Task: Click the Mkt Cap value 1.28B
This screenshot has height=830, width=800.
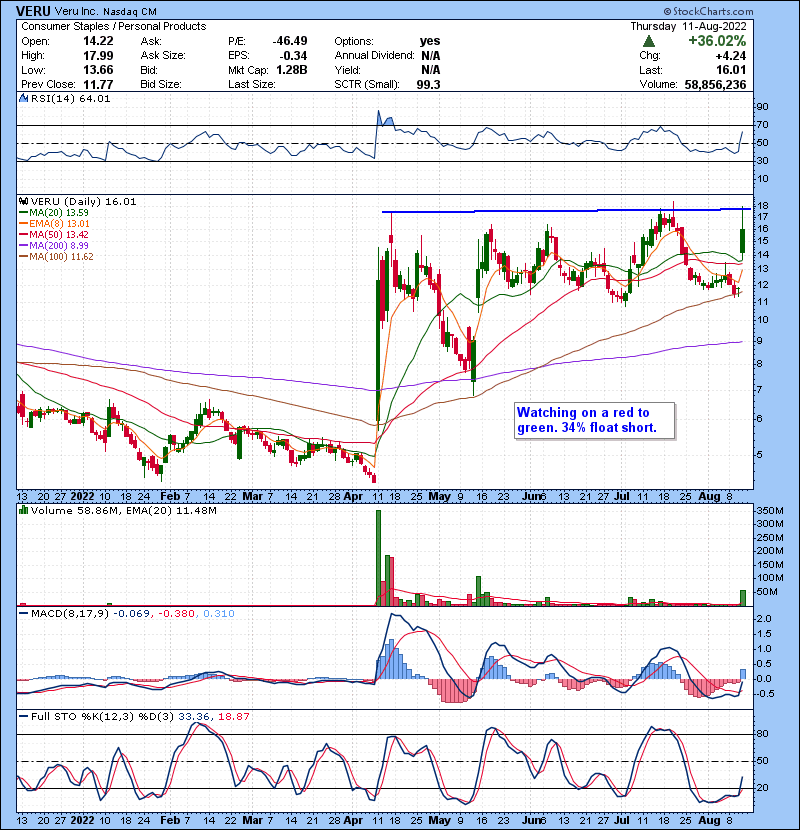Action: pyautogui.click(x=292, y=70)
